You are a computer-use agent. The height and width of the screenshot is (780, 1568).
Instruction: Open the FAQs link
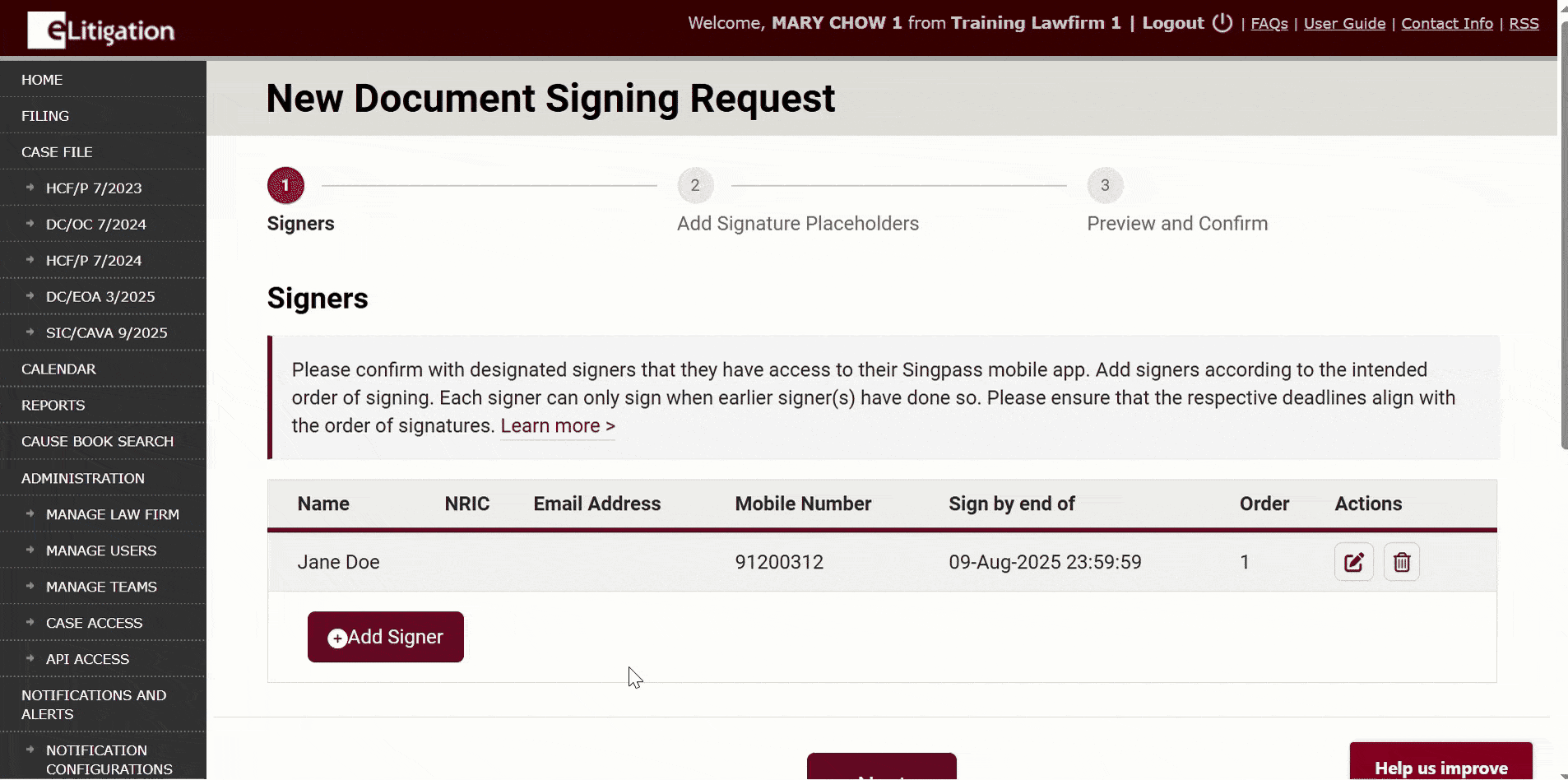pyautogui.click(x=1269, y=24)
